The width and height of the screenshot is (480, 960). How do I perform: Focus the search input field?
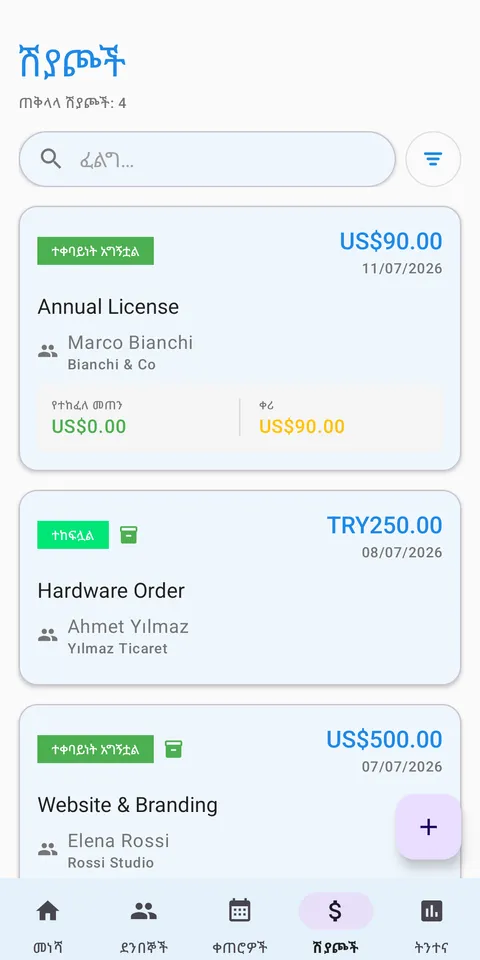tap(208, 159)
